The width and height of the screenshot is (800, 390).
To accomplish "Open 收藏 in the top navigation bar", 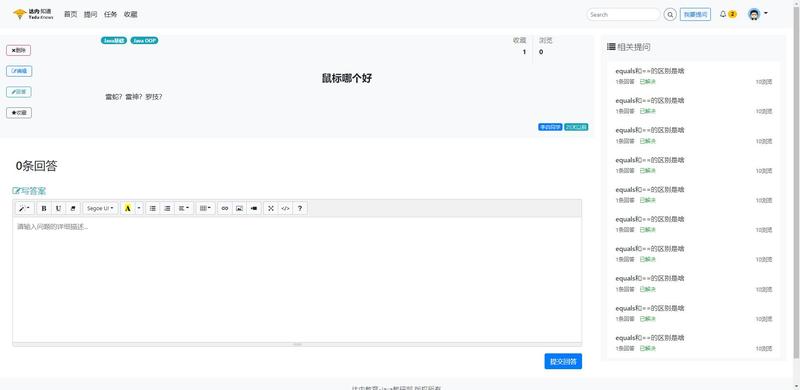I will click(x=131, y=14).
